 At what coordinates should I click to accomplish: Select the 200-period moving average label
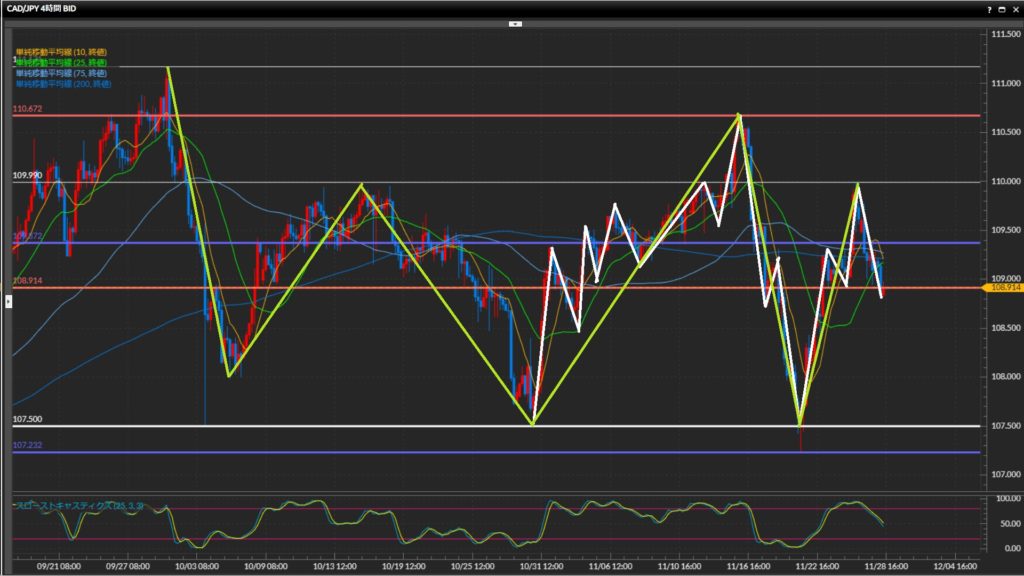pos(62,84)
